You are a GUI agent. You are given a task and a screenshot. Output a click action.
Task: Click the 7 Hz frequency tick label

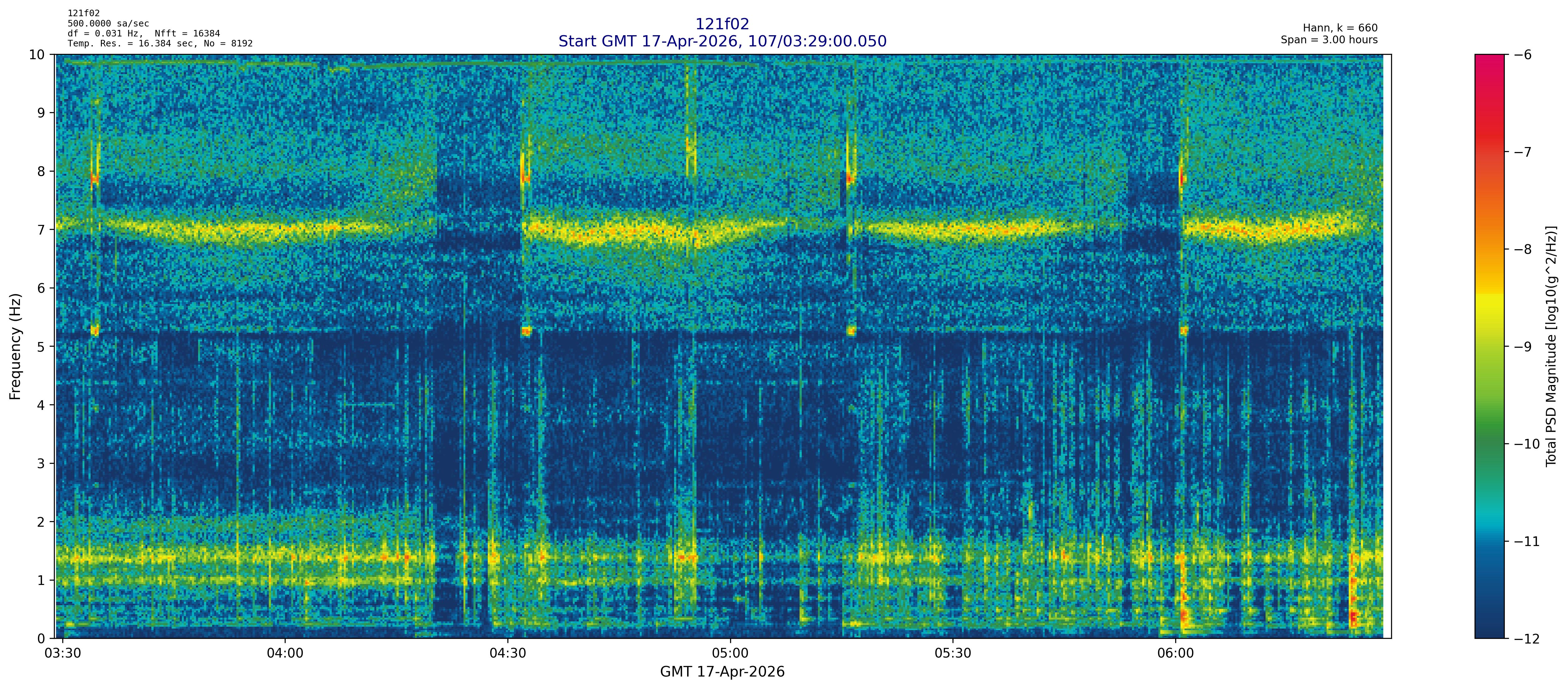click(41, 230)
